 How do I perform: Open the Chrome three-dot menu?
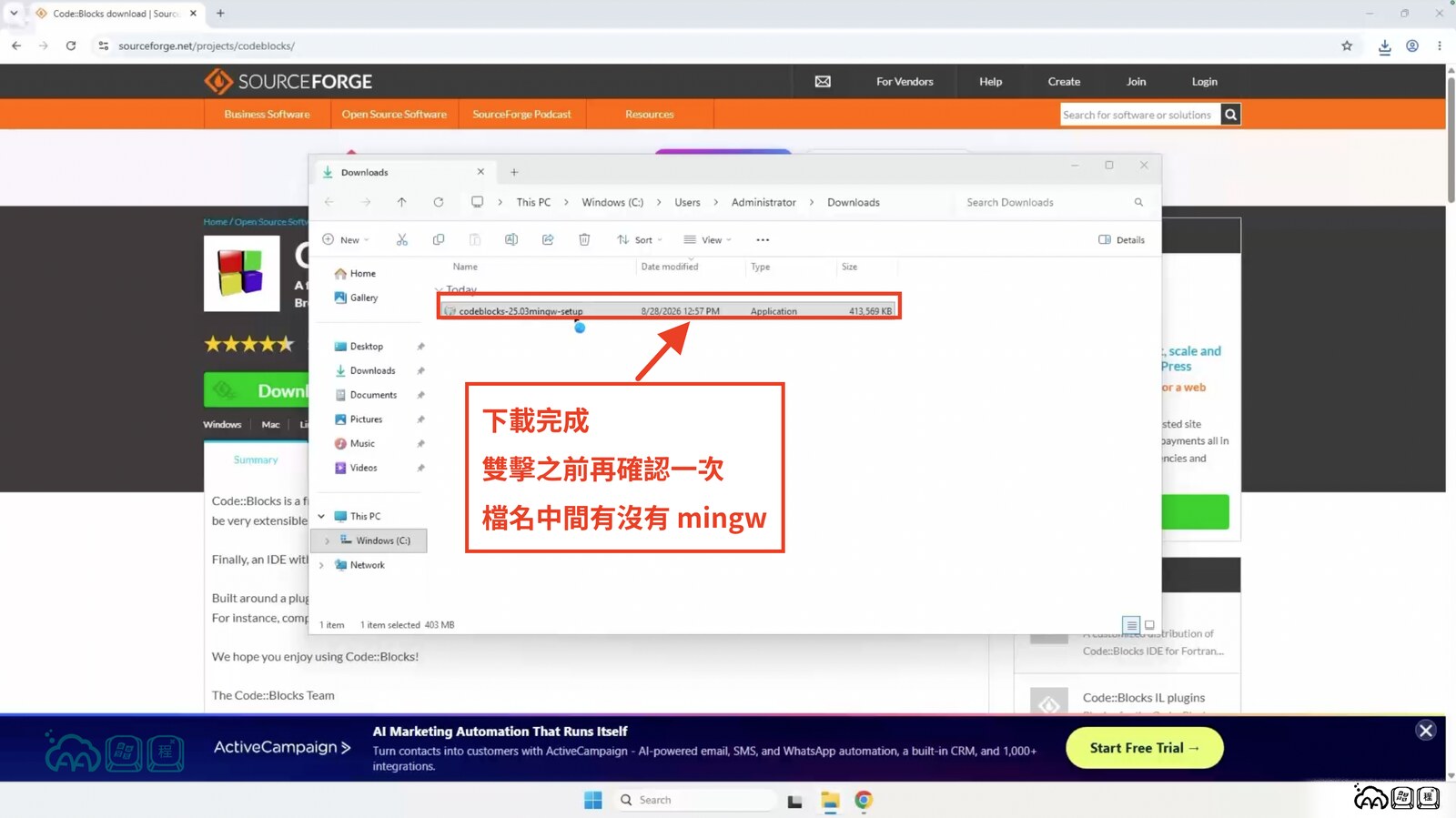pos(1439,45)
